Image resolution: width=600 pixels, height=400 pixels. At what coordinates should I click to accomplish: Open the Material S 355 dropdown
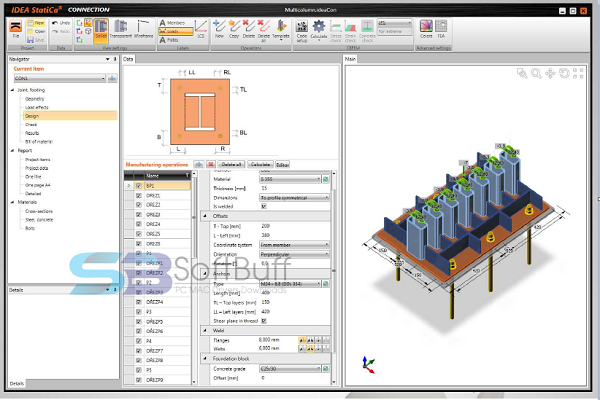tap(290, 179)
